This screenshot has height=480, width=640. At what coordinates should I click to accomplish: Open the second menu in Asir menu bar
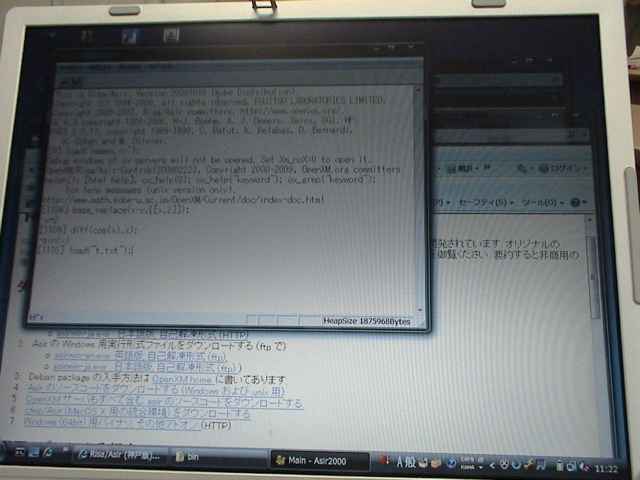tap(100, 67)
